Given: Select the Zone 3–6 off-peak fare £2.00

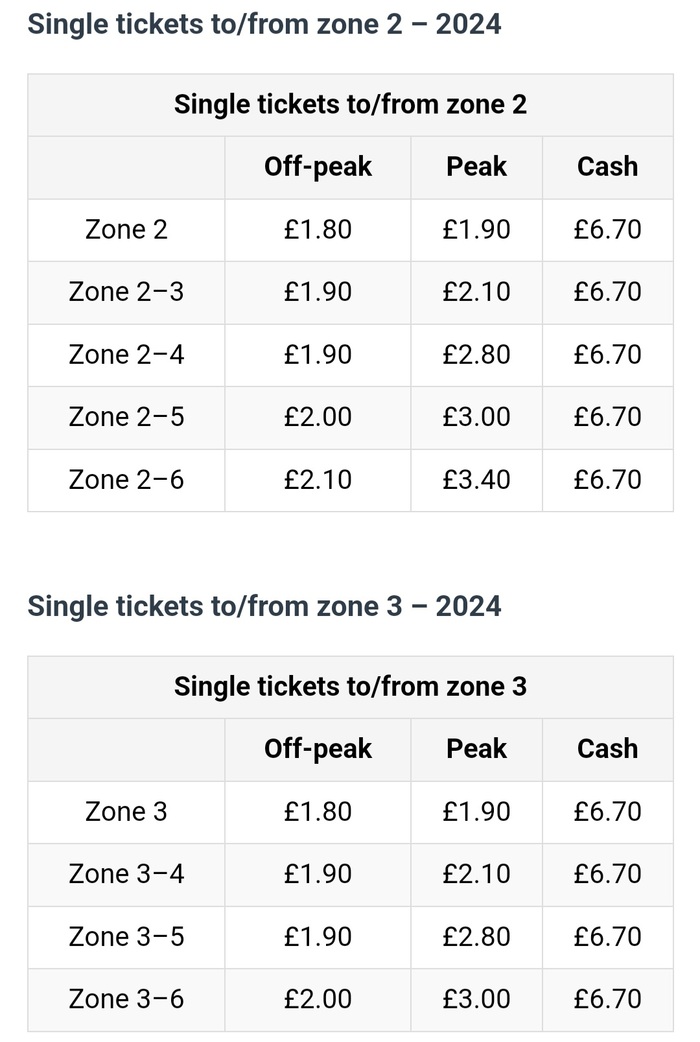Looking at the screenshot, I should [x=318, y=999].
